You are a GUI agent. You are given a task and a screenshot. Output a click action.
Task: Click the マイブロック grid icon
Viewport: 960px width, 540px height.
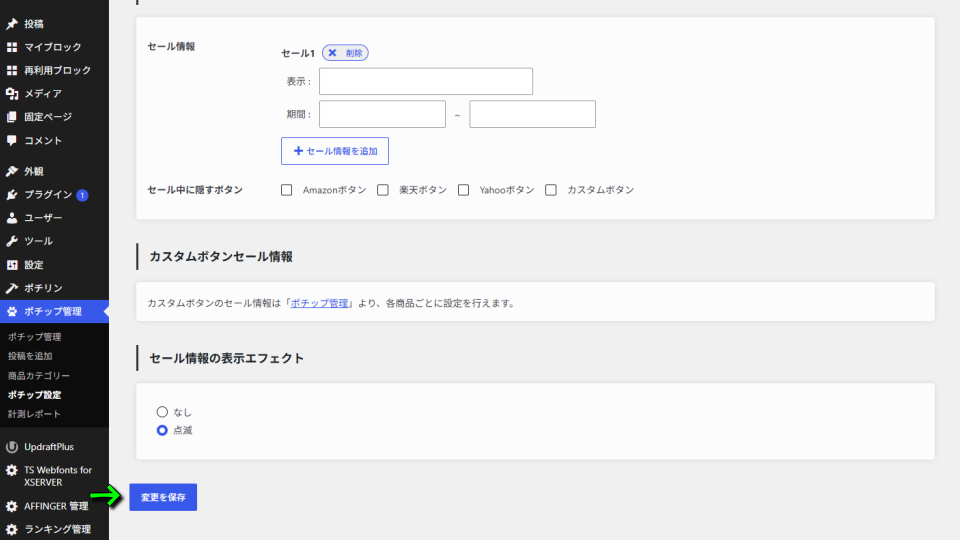12,47
